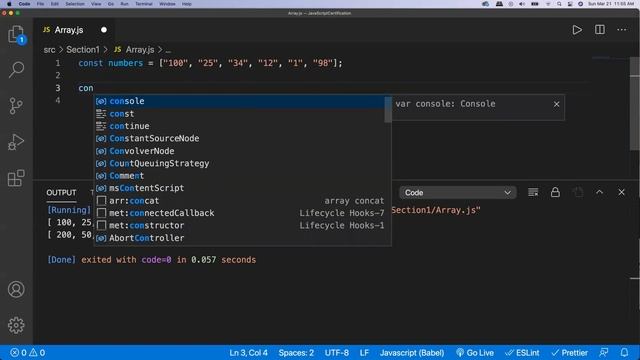Click line number 3 in the gutter
Screen dimensions: 640x360
tap(58, 88)
